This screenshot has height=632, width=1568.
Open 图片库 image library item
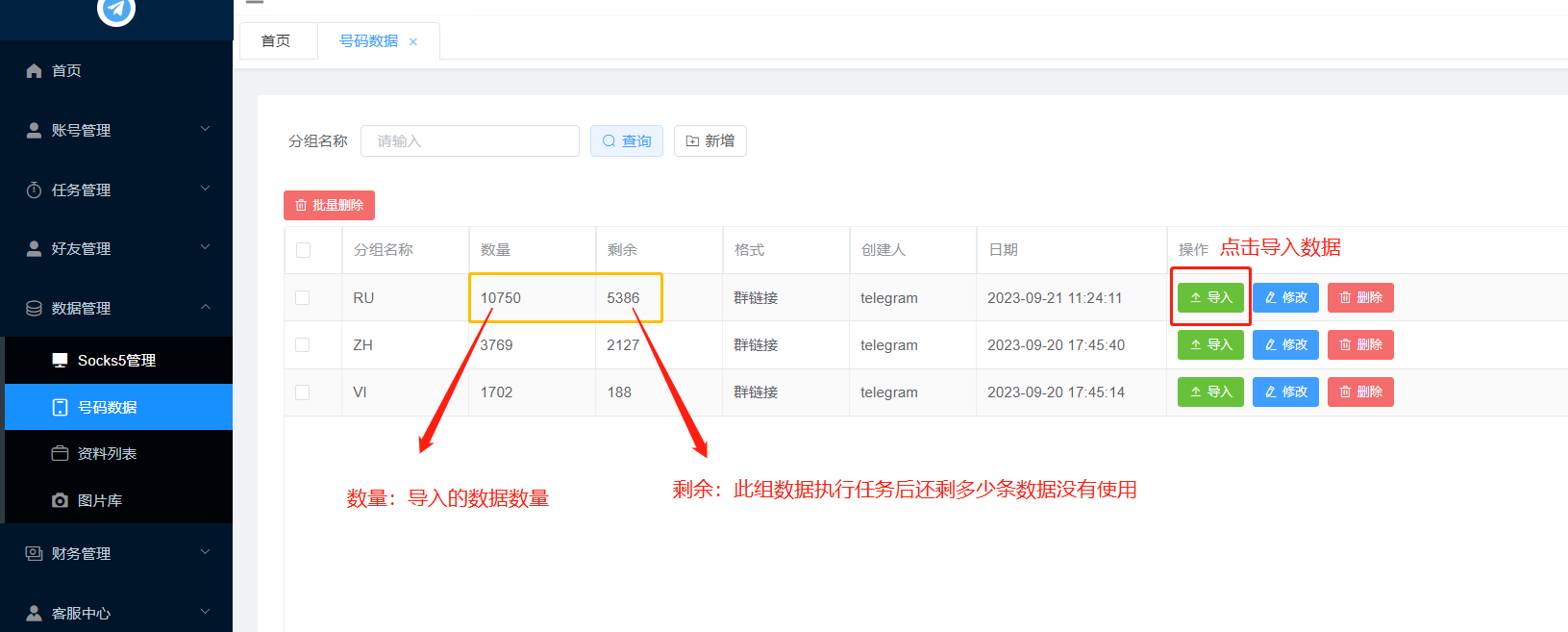click(99, 501)
